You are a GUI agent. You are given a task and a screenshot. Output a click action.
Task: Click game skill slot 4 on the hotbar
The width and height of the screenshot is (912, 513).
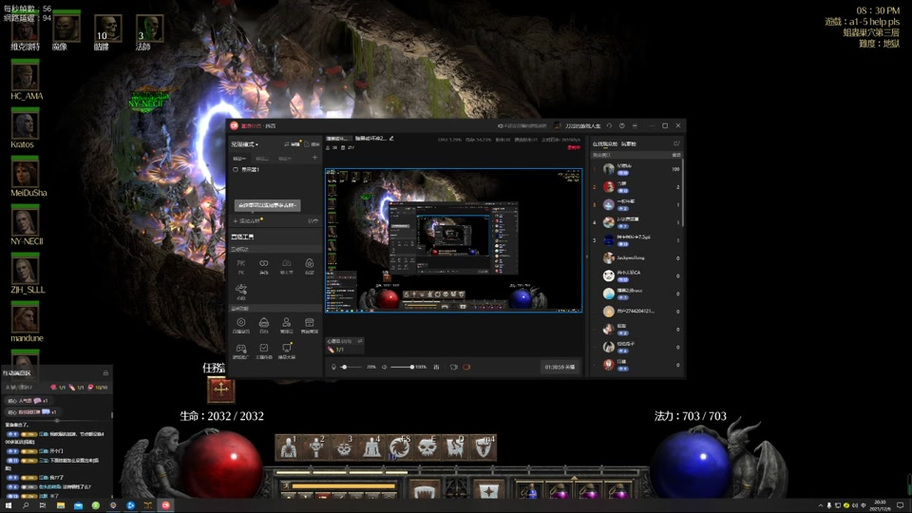click(372, 447)
